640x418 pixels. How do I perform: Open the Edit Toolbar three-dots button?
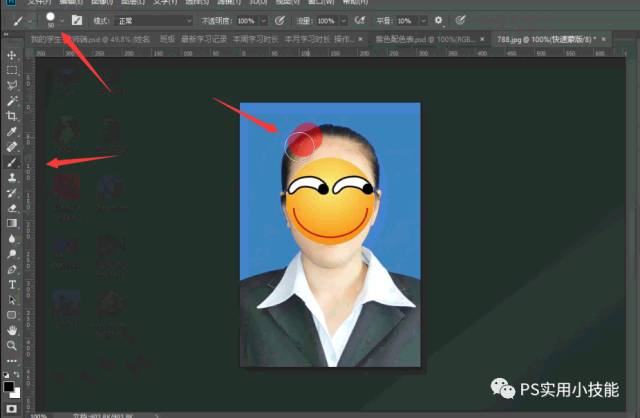[x=12, y=361]
